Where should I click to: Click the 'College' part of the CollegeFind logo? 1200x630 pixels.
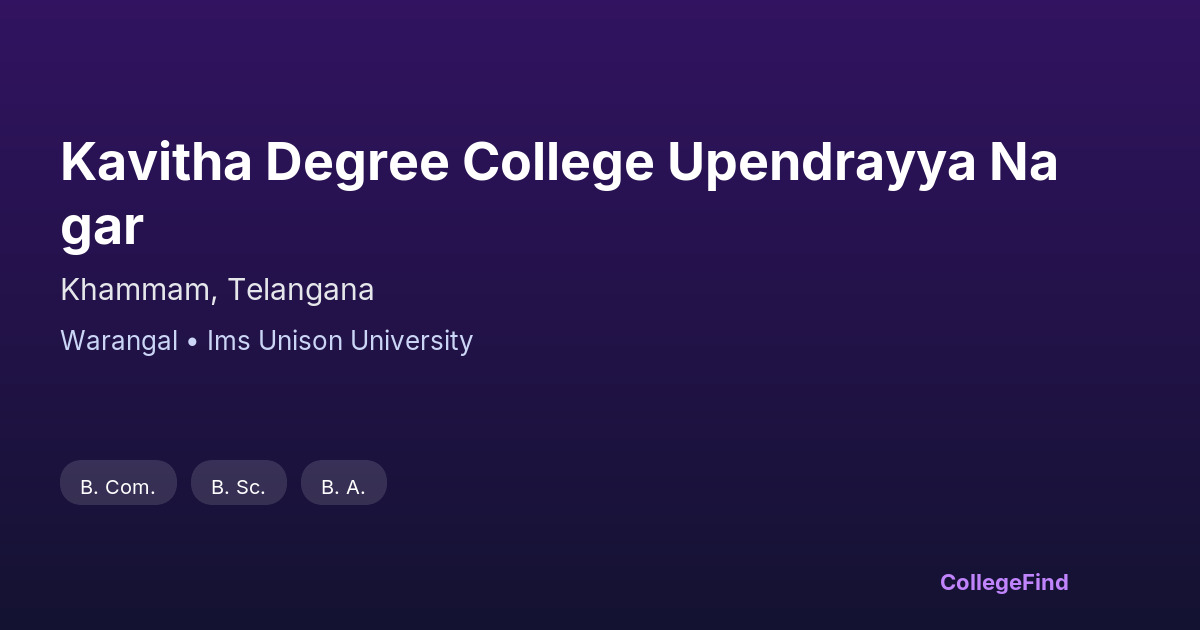pyautogui.click(x=981, y=582)
